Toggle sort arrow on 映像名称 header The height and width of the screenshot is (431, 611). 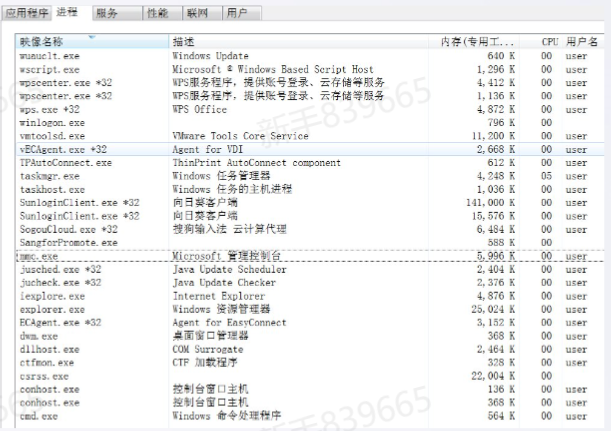click(92, 37)
